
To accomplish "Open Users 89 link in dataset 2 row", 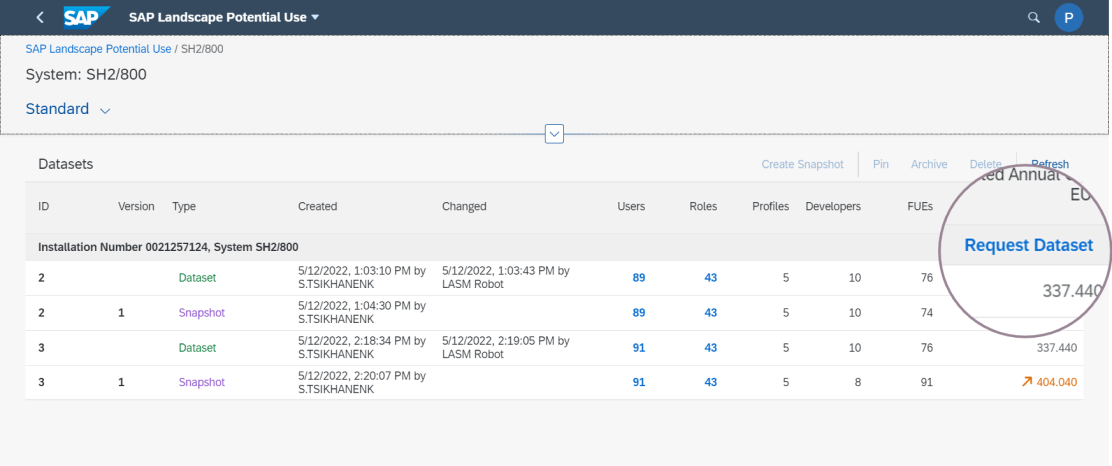I will click(x=639, y=278).
